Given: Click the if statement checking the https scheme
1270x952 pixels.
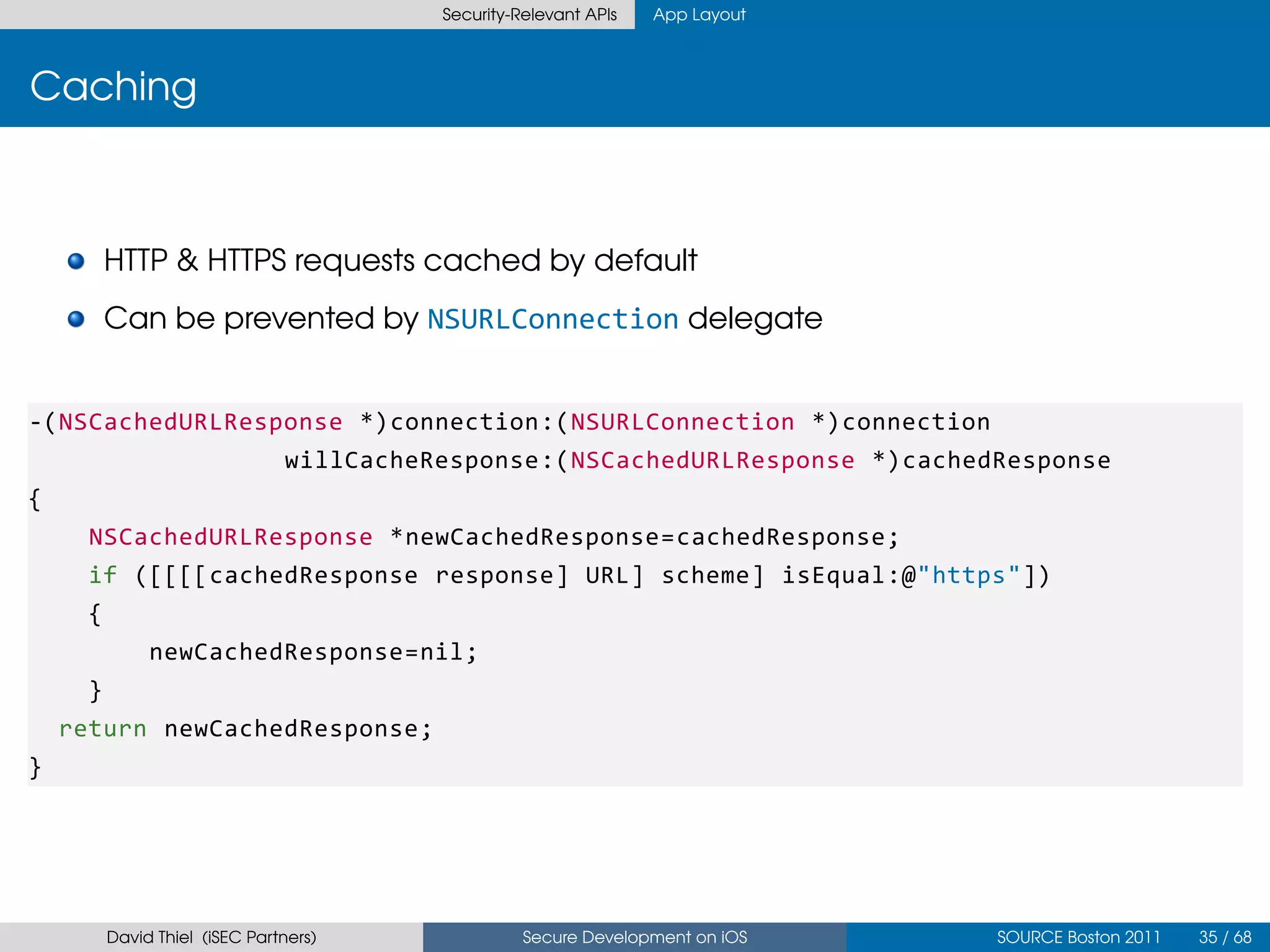Looking at the screenshot, I should click(x=569, y=576).
